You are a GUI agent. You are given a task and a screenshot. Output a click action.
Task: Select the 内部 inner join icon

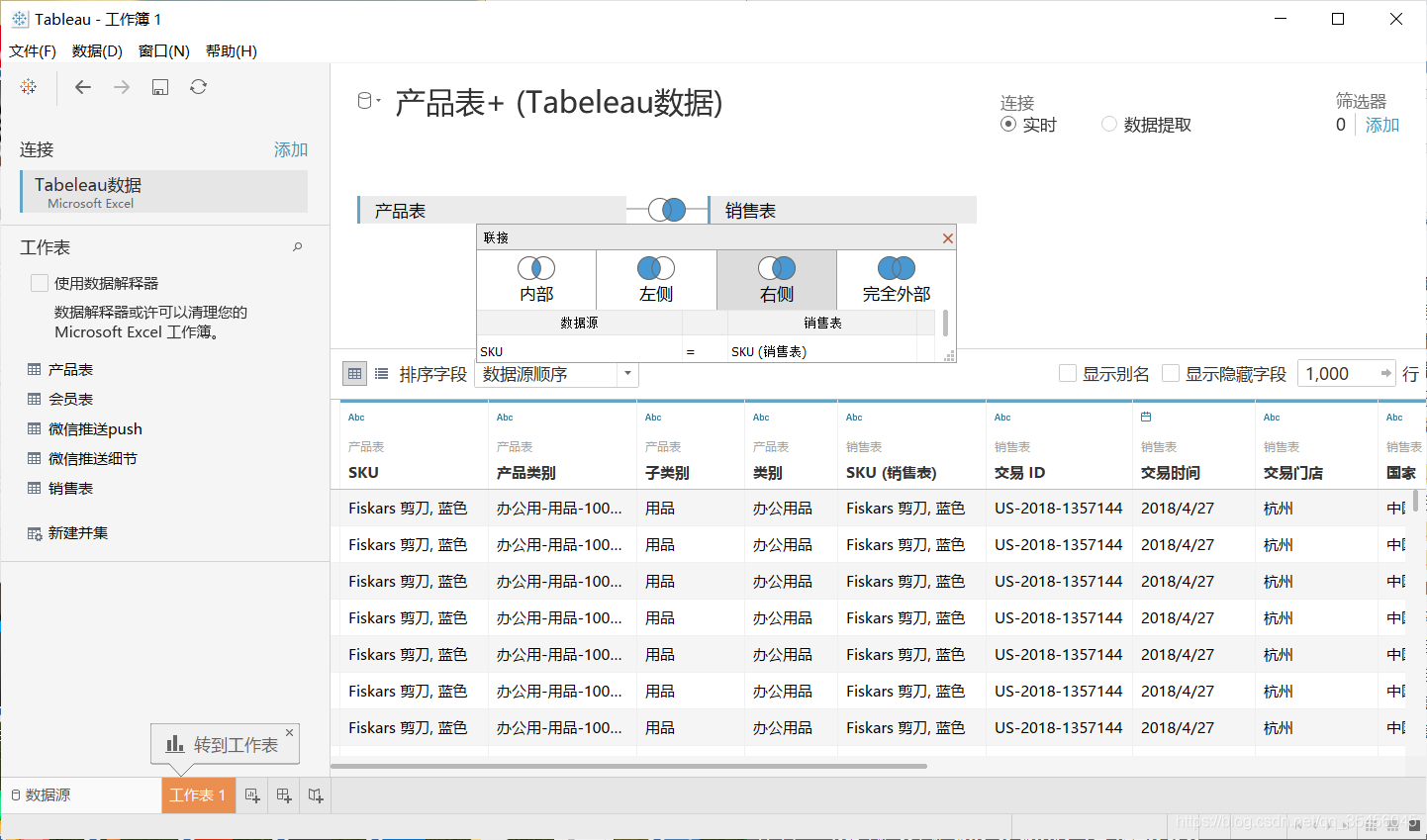pos(536,268)
